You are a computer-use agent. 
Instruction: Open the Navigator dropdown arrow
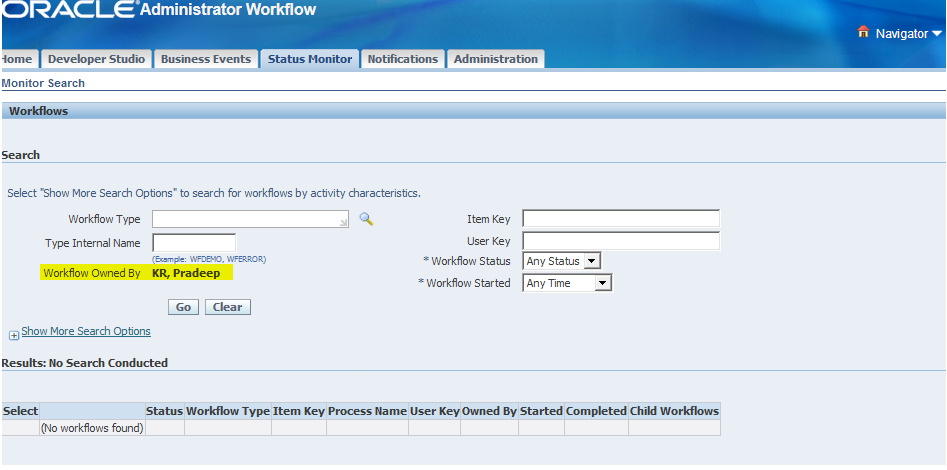click(x=937, y=34)
